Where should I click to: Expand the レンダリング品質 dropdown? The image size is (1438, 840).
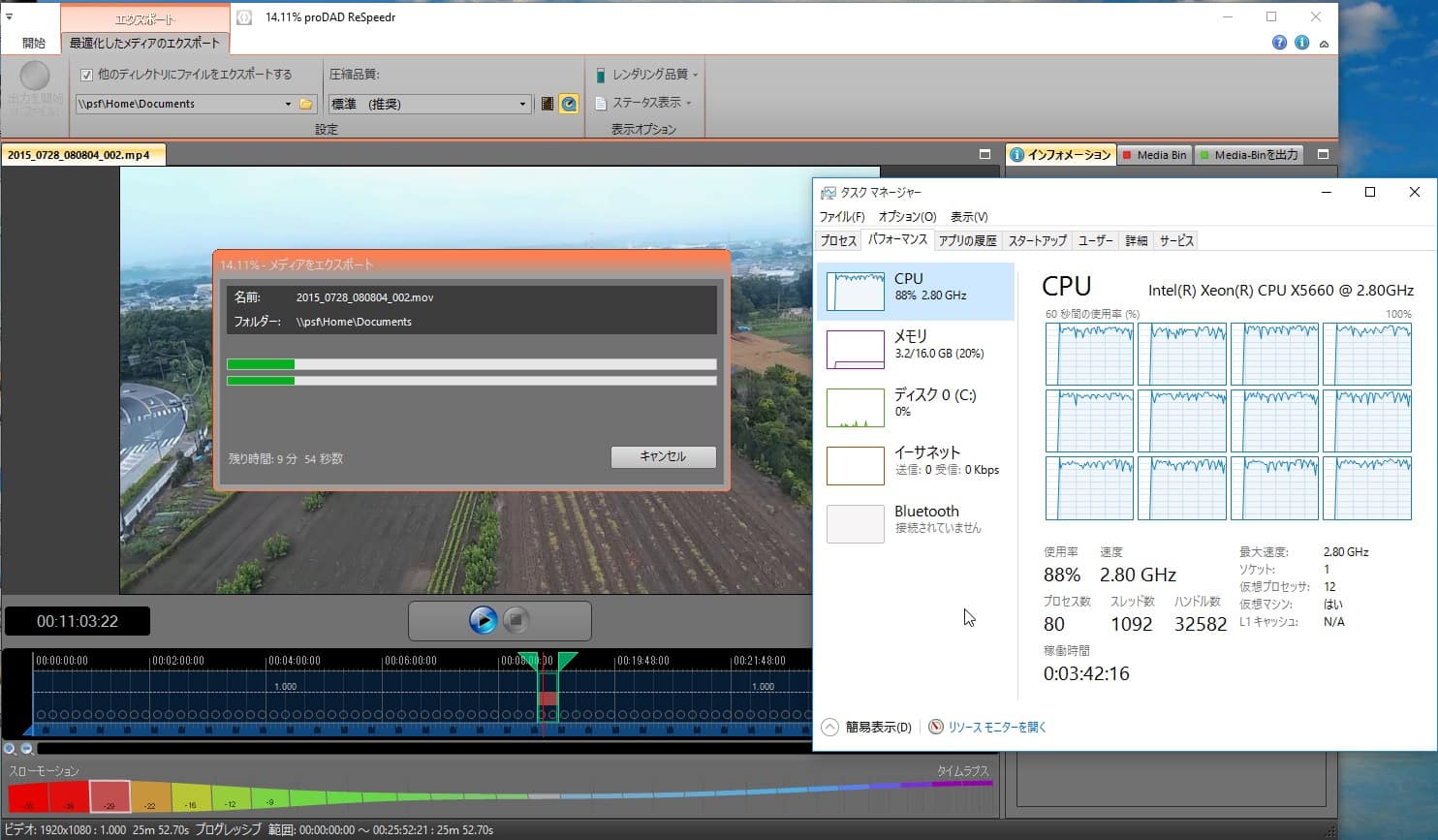point(647,75)
